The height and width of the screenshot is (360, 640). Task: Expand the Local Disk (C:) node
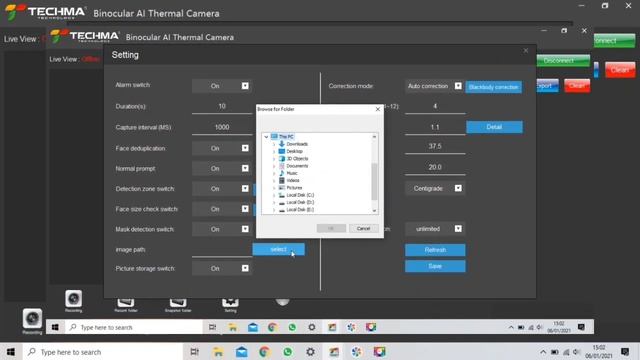pos(274,196)
